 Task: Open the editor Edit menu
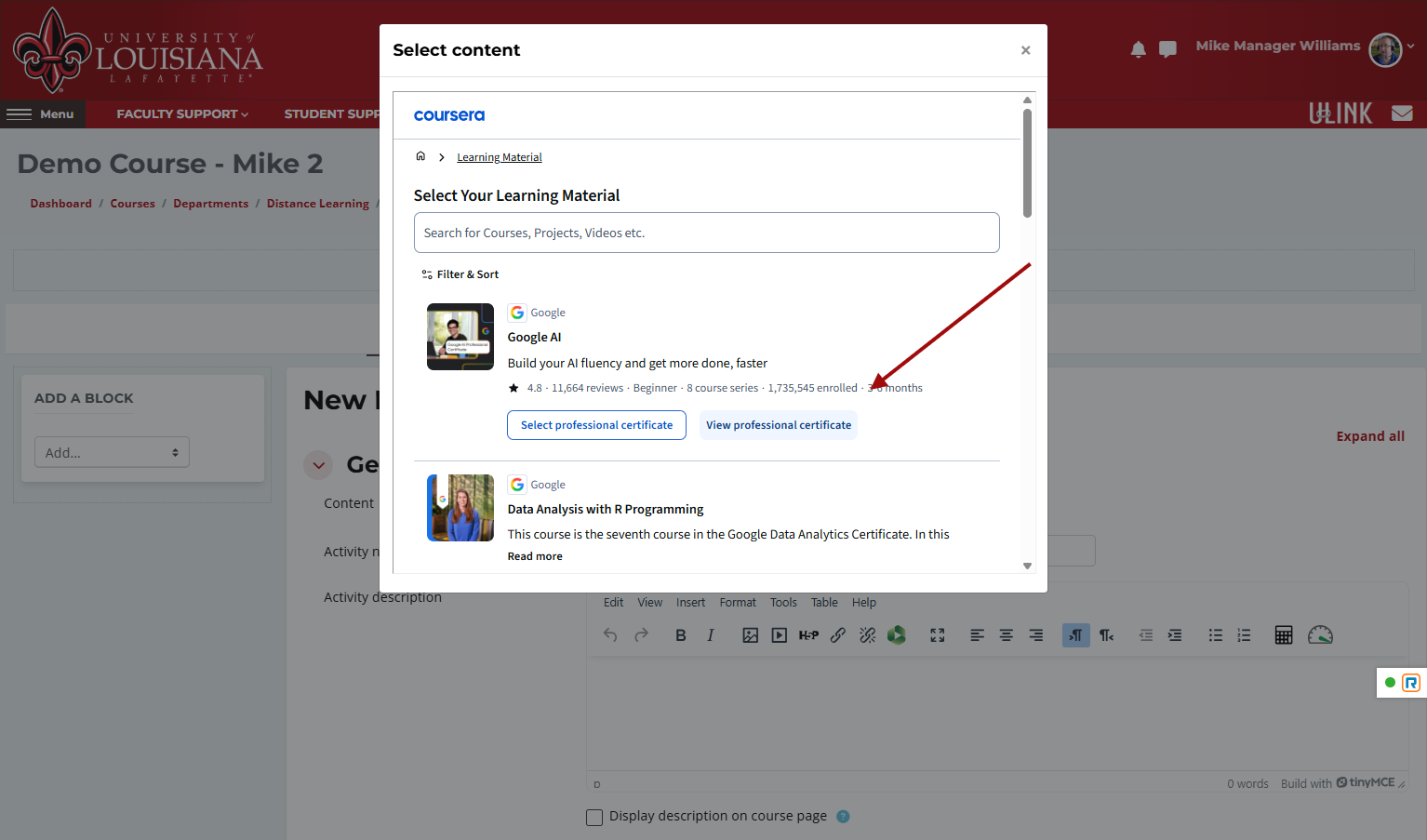coord(613,603)
